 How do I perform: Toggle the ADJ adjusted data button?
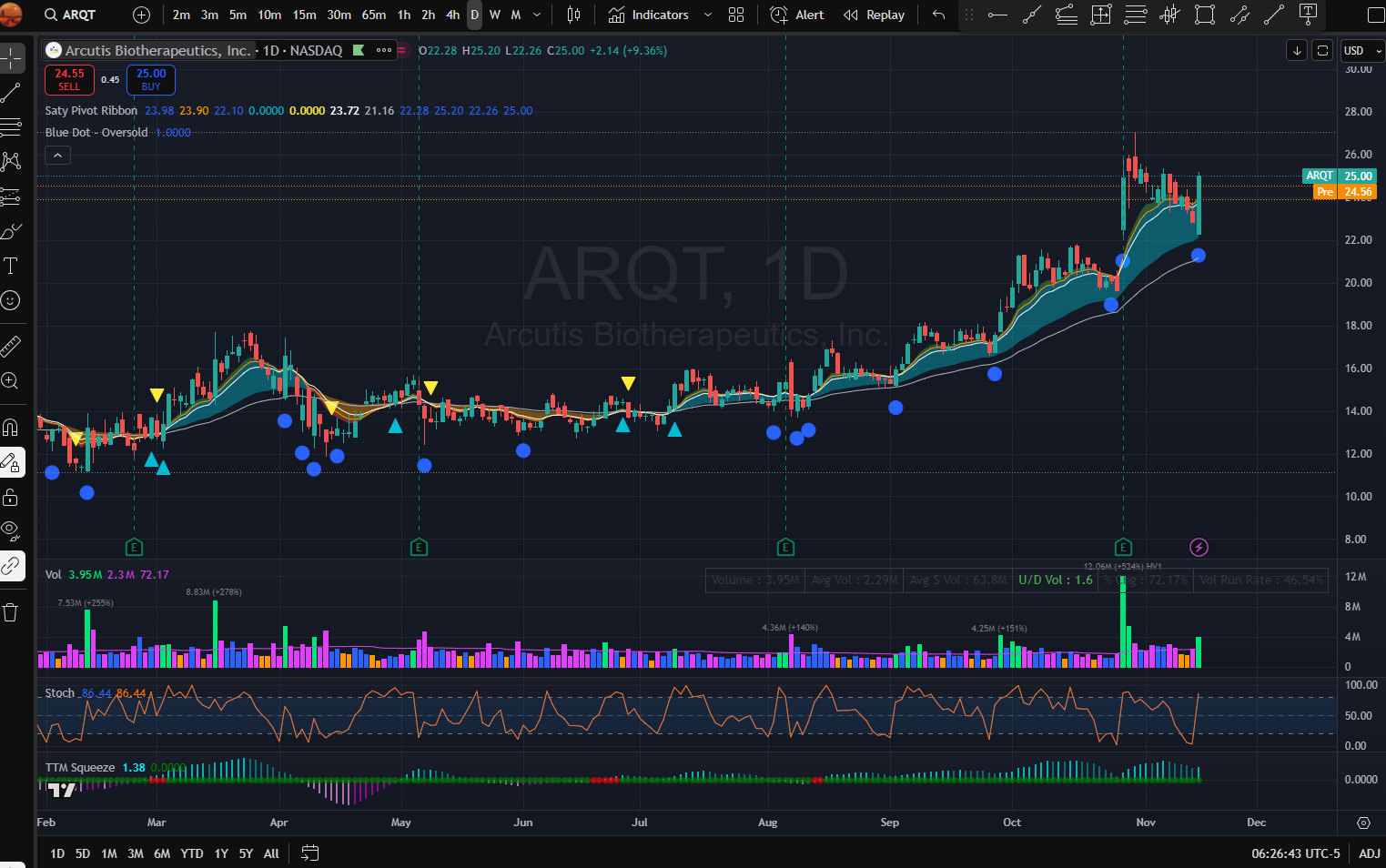click(1369, 853)
